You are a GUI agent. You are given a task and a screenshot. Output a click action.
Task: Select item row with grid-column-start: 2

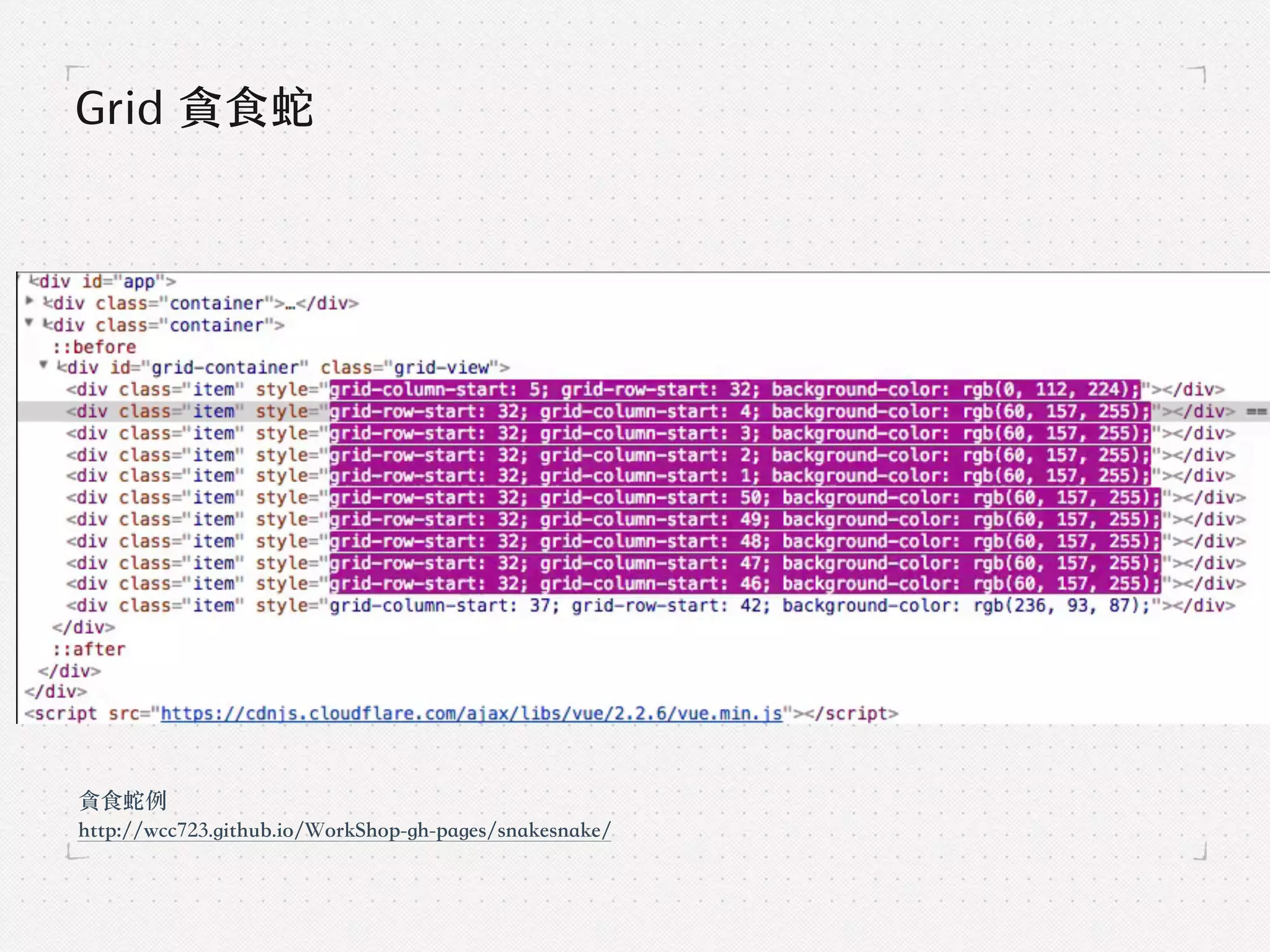tap(651, 455)
